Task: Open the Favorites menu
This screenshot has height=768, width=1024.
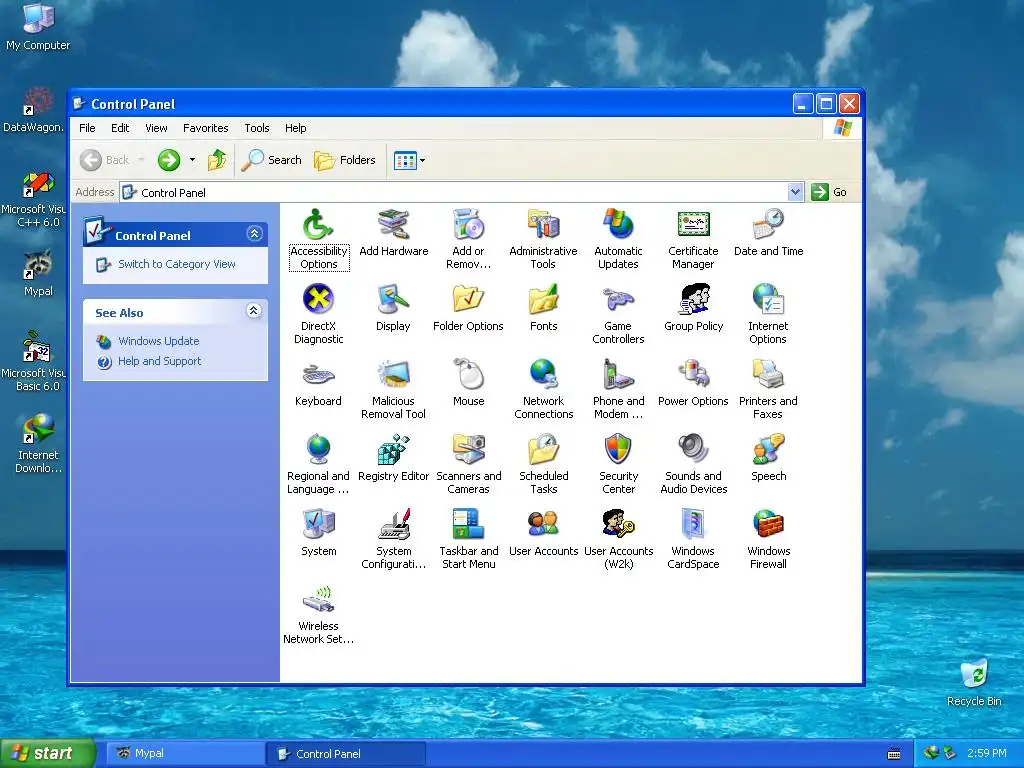Action: pos(206,128)
